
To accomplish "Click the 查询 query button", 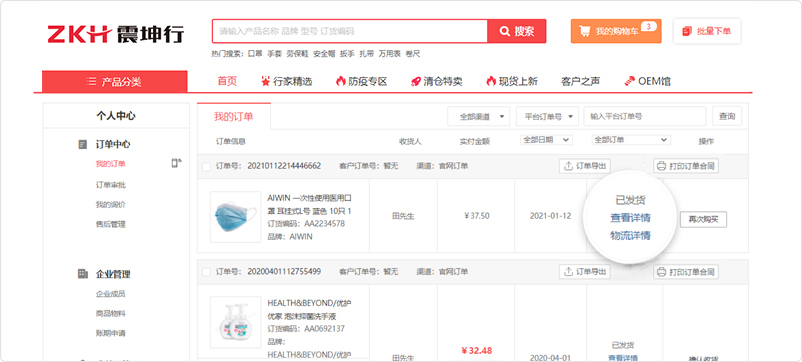I will [x=727, y=117].
